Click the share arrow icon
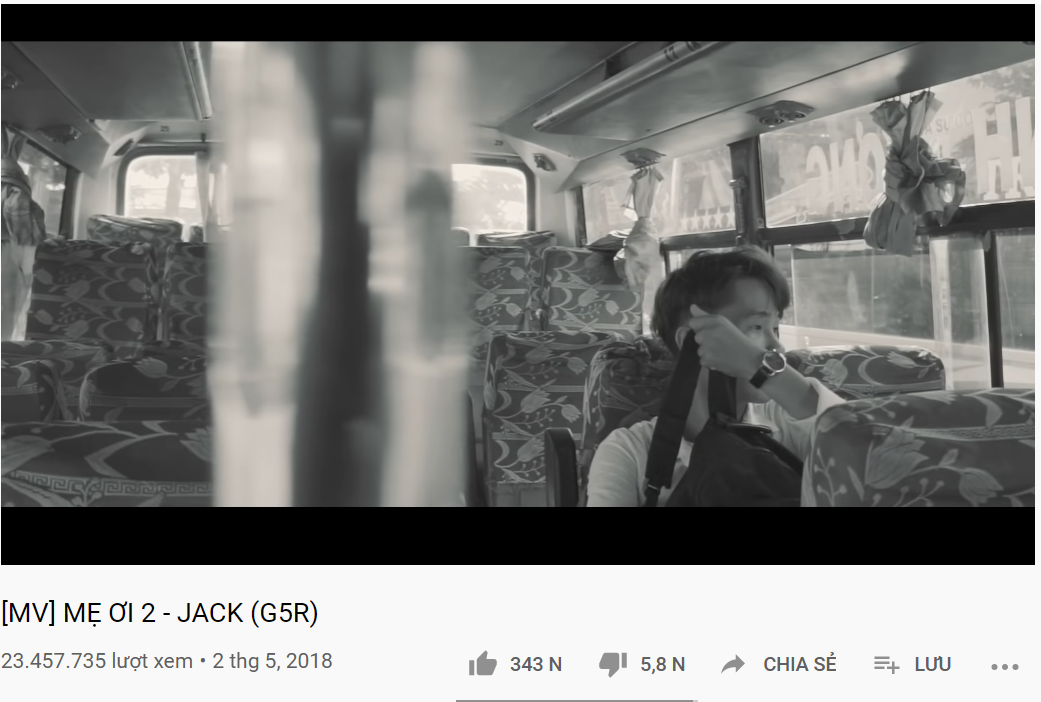This screenshot has width=1041, height=702. 733,664
